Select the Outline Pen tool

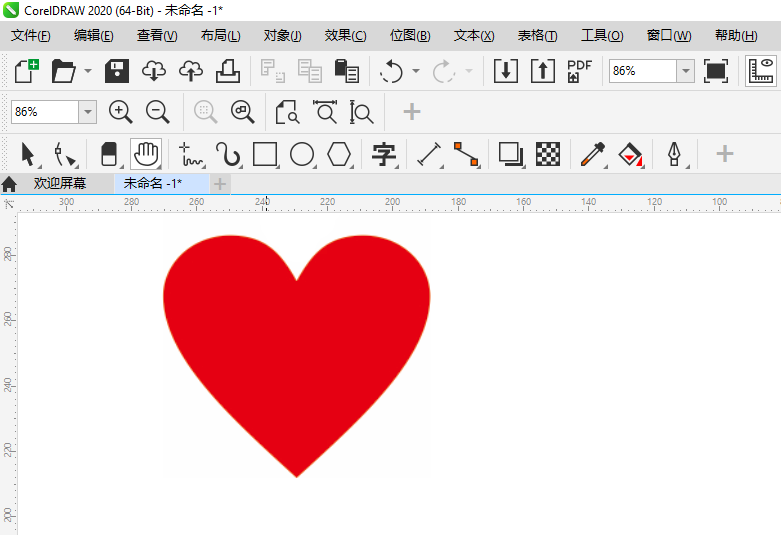(x=674, y=154)
